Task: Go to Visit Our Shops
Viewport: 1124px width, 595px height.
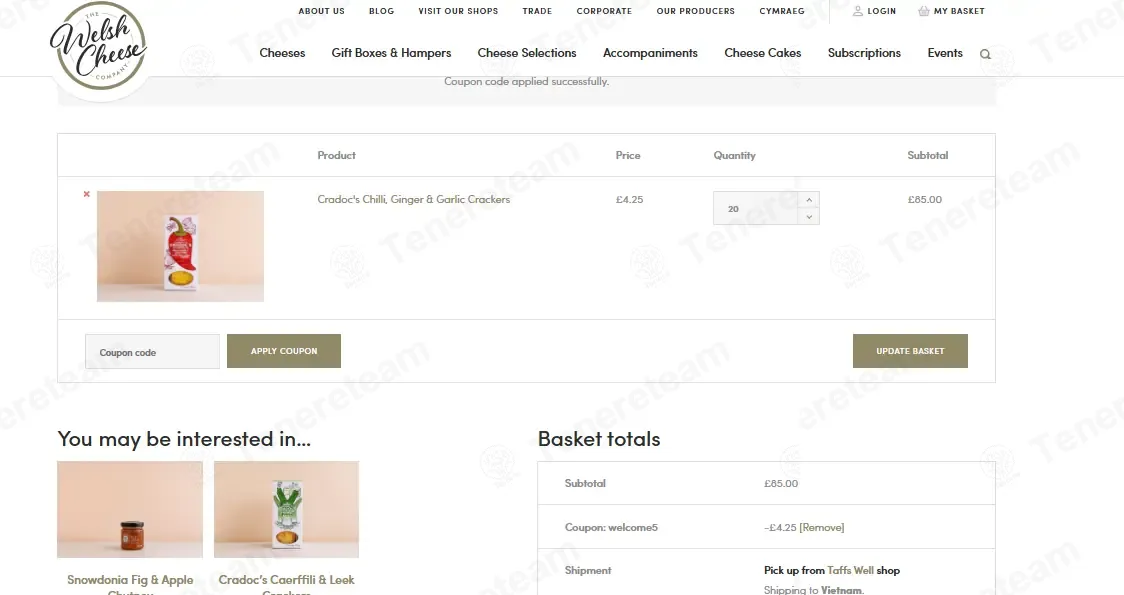Action: (x=458, y=11)
